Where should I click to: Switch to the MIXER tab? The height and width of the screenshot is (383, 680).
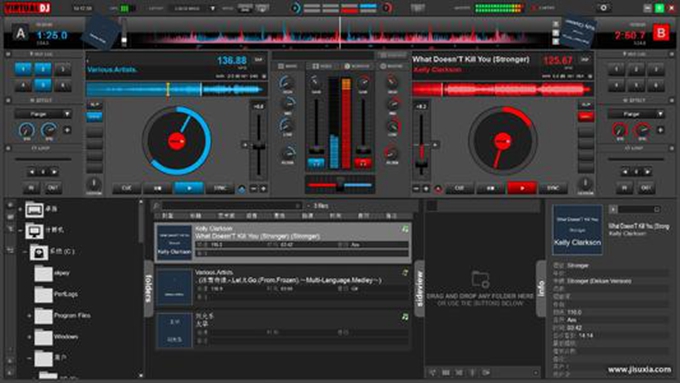288,66
